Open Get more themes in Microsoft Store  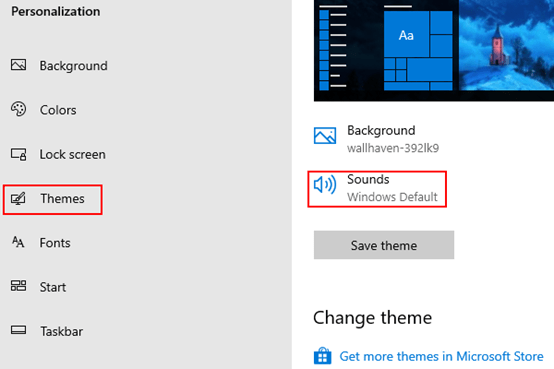[x=441, y=356]
